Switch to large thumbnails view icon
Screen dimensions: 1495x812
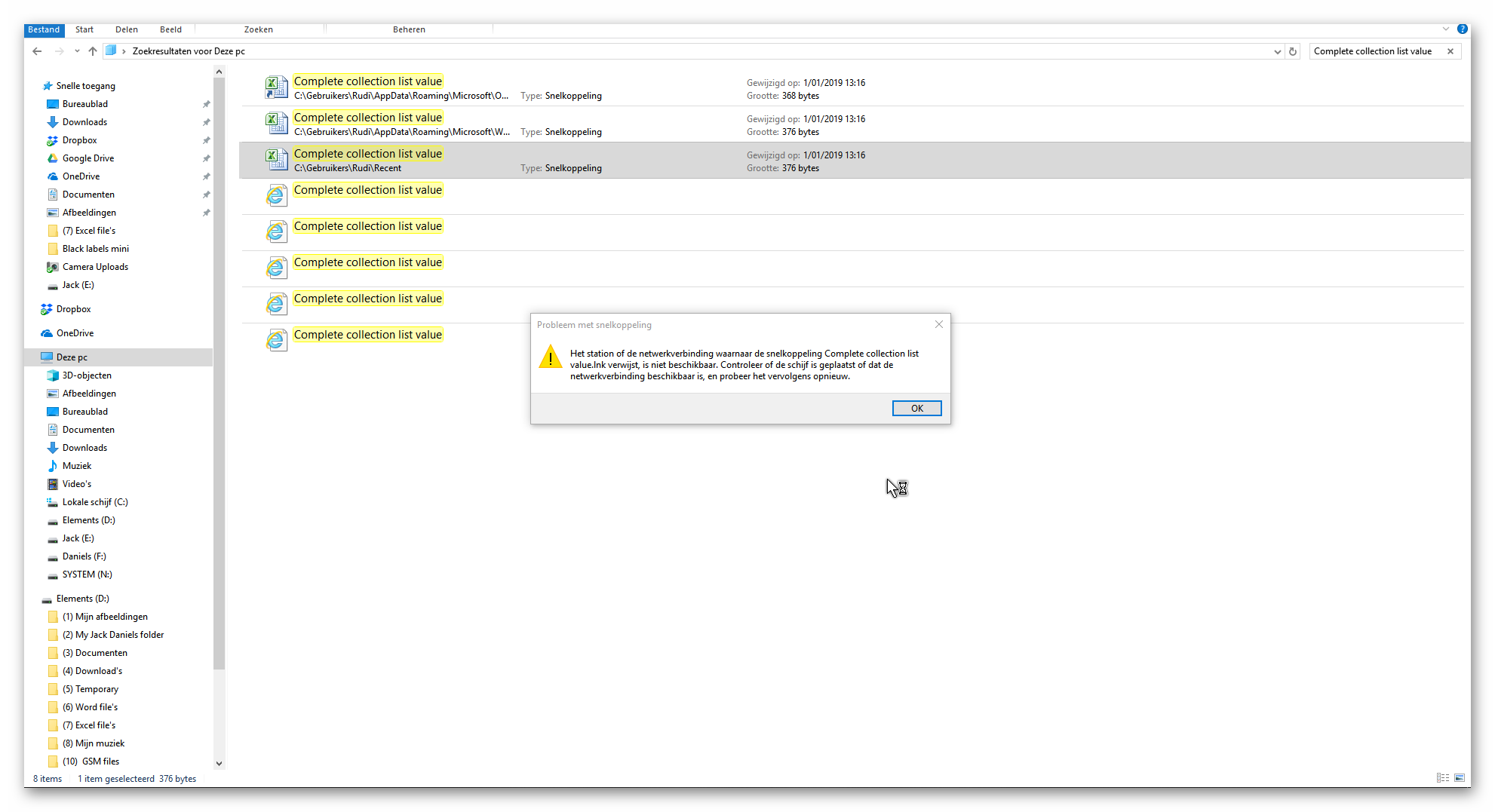[1460, 778]
